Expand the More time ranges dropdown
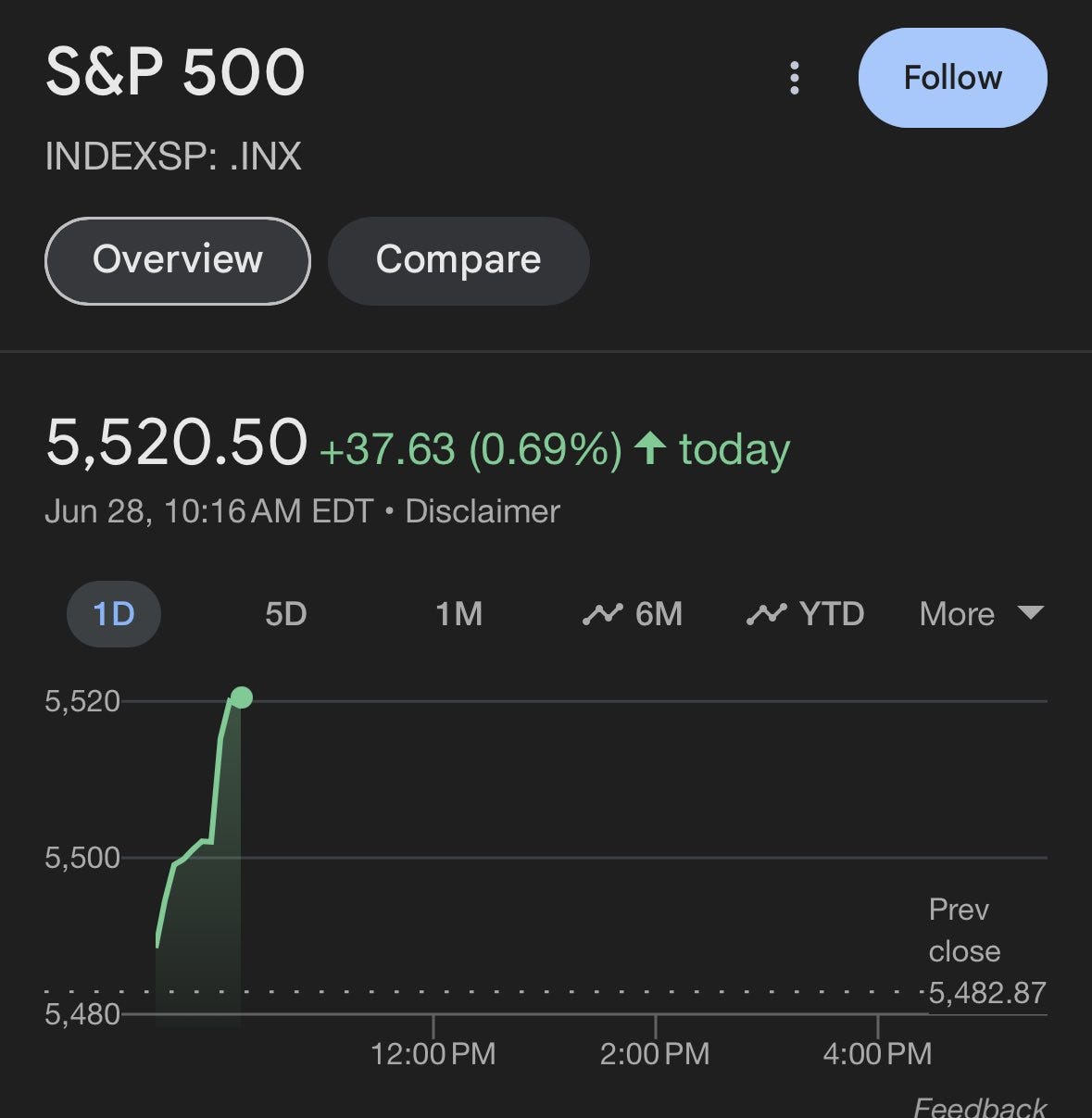 click(957, 614)
